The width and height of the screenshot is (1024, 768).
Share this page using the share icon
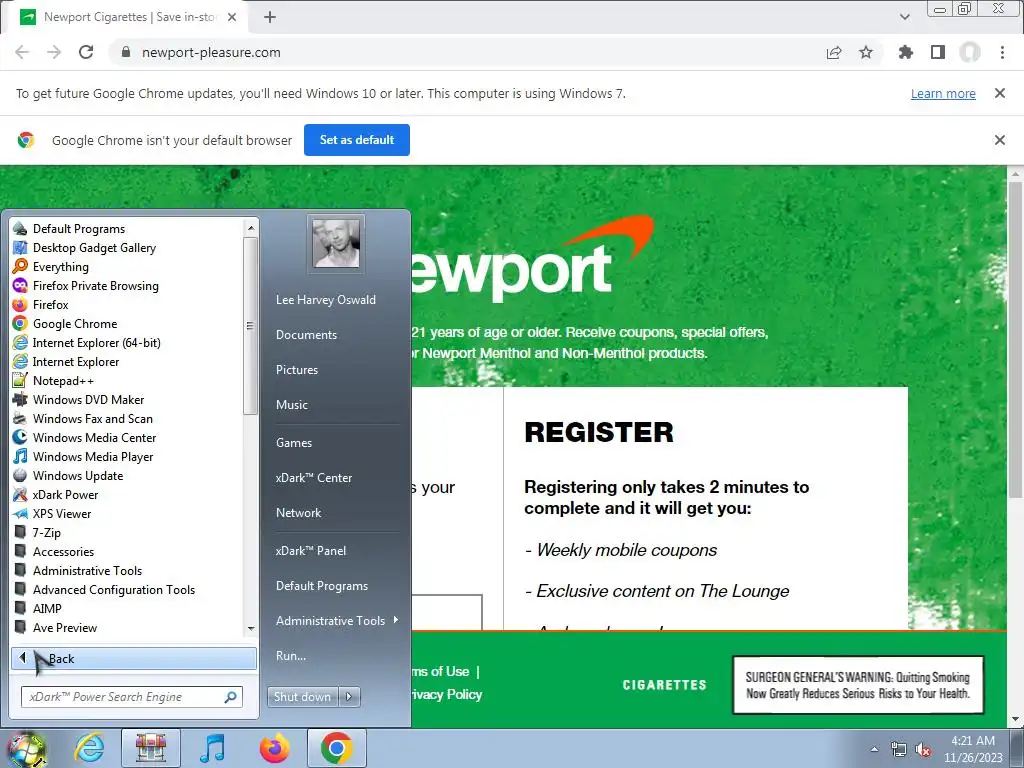(834, 52)
